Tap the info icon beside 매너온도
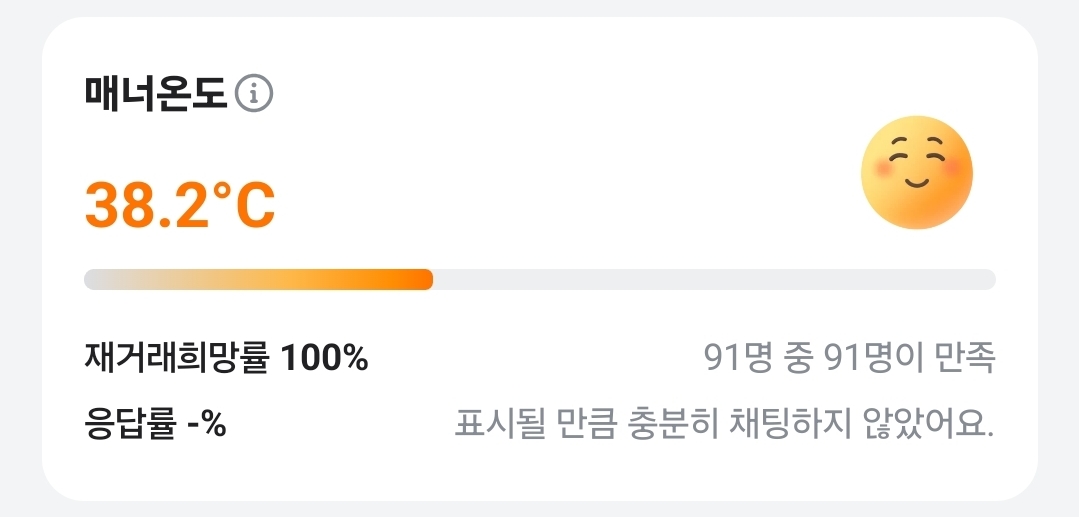Image resolution: width=1079 pixels, height=517 pixels. (x=254, y=95)
